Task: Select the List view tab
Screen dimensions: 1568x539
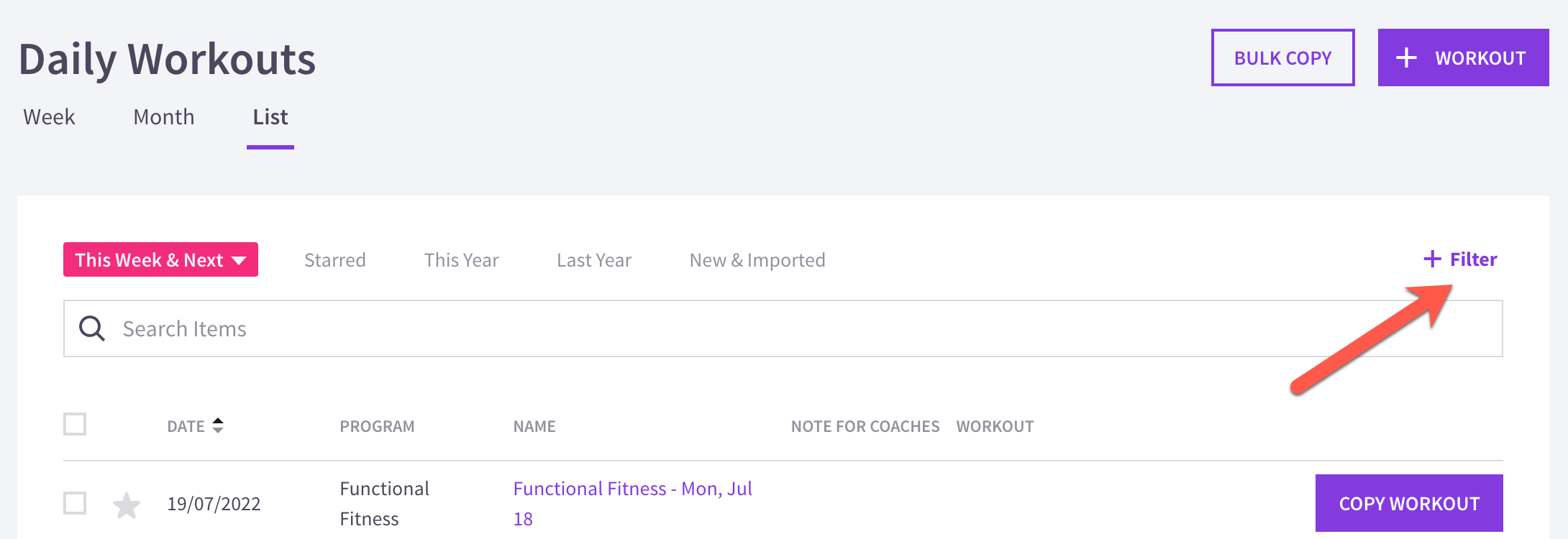Action: [270, 116]
